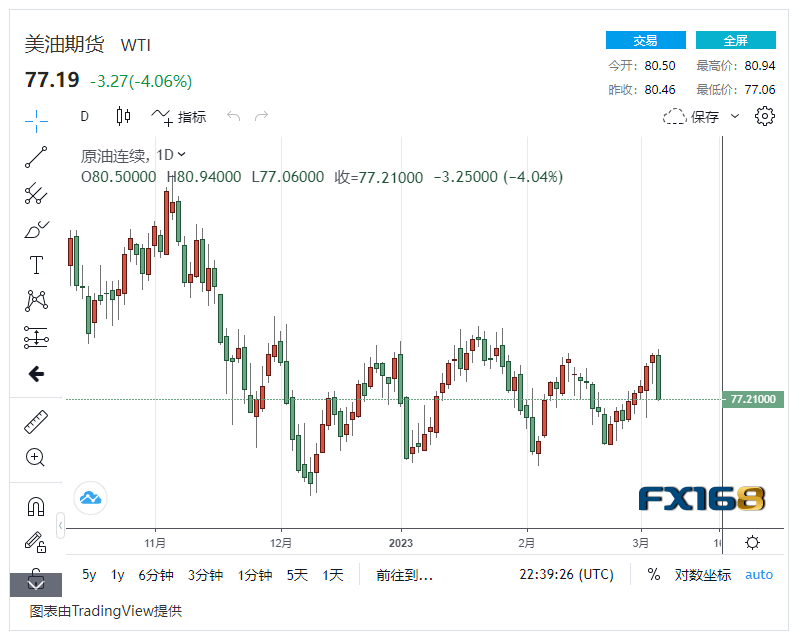Click the WTI symbol label
The height and width of the screenshot is (635, 798).
(x=135, y=45)
